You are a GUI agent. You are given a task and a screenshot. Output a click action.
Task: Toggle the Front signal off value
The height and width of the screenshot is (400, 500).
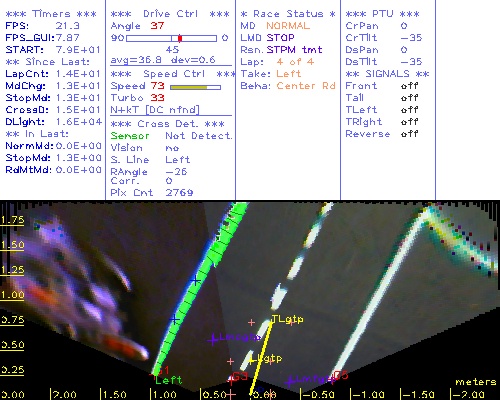[x=409, y=86]
